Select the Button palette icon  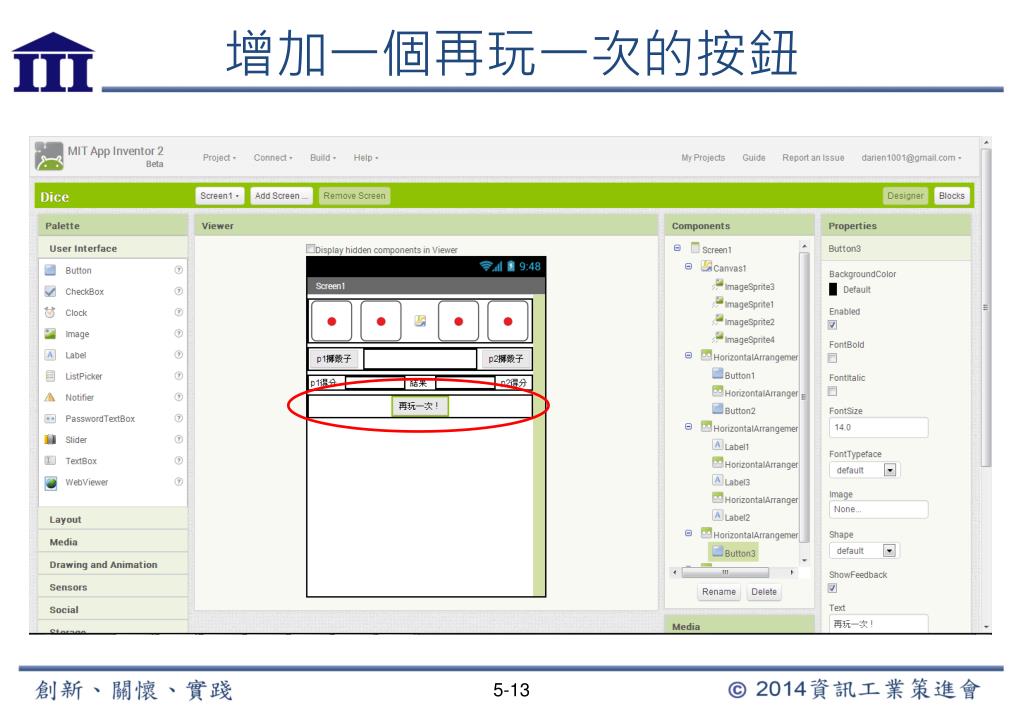50,270
